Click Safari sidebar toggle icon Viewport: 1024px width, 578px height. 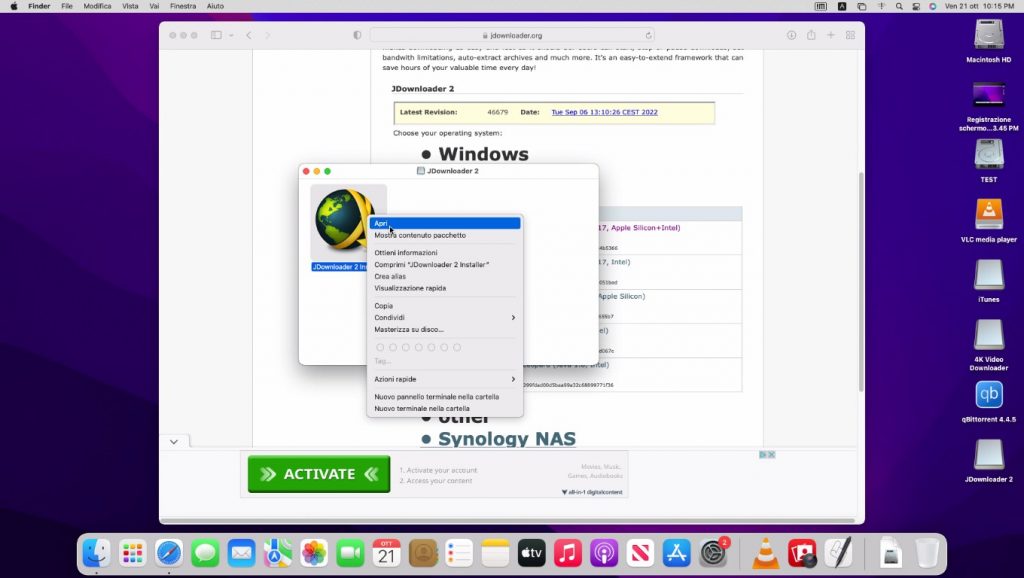[x=216, y=35]
